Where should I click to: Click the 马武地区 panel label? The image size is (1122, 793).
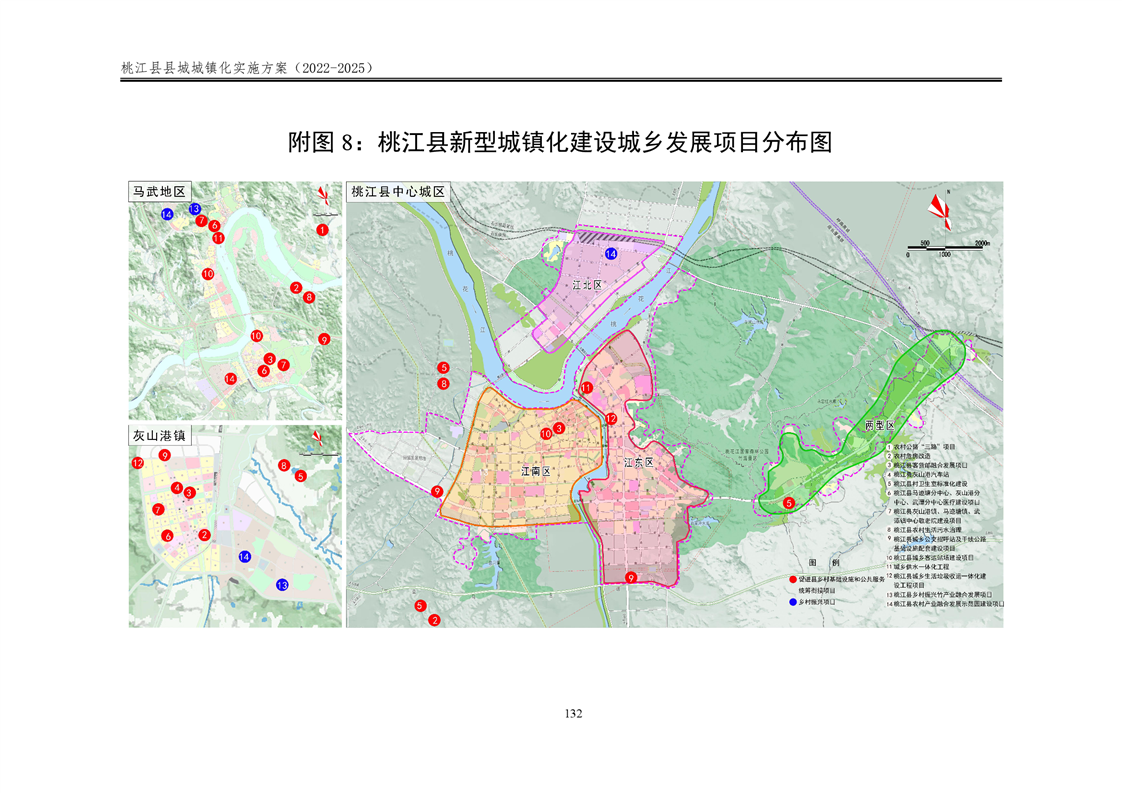point(160,191)
